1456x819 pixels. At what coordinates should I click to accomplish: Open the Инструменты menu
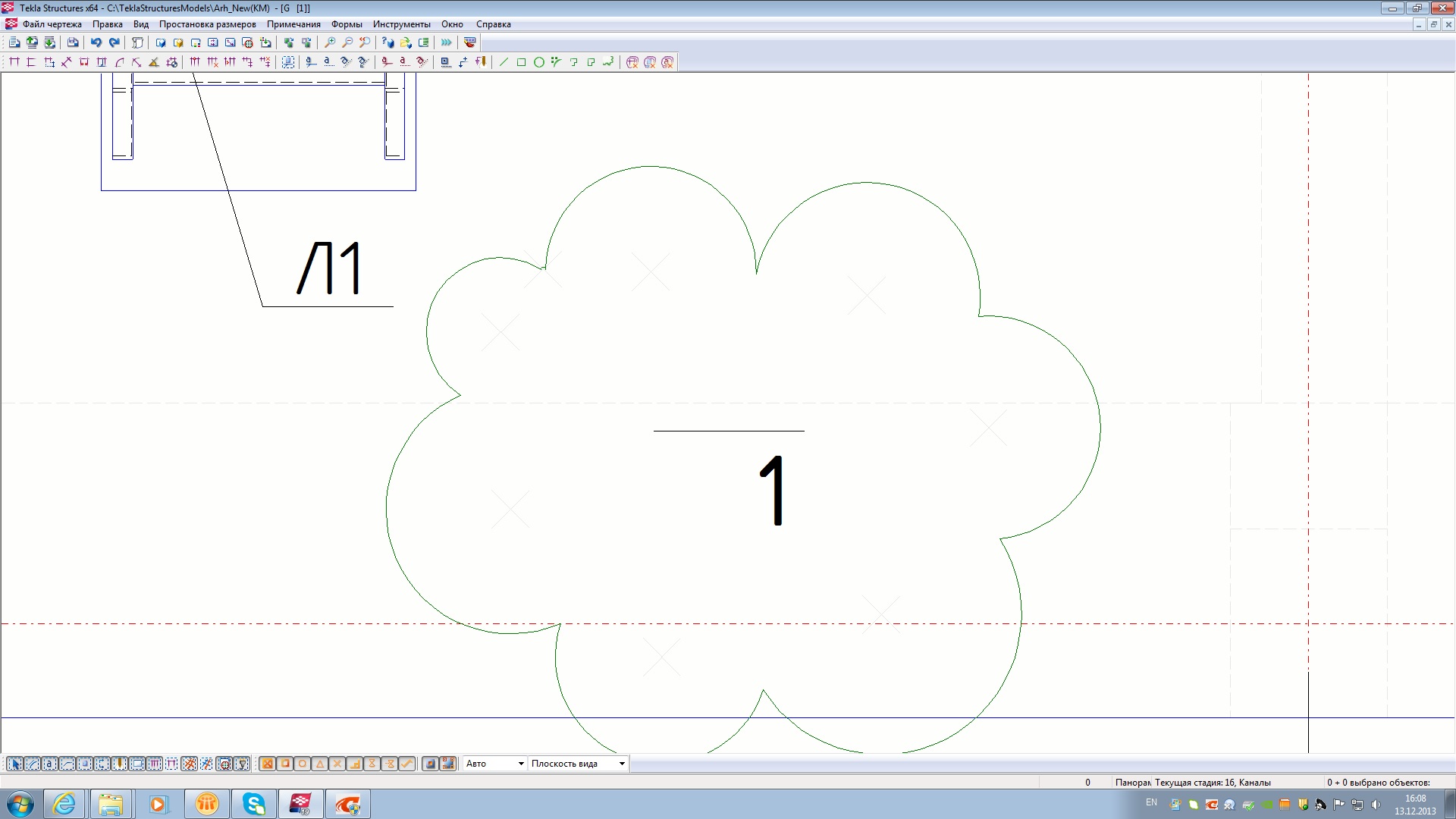[401, 24]
